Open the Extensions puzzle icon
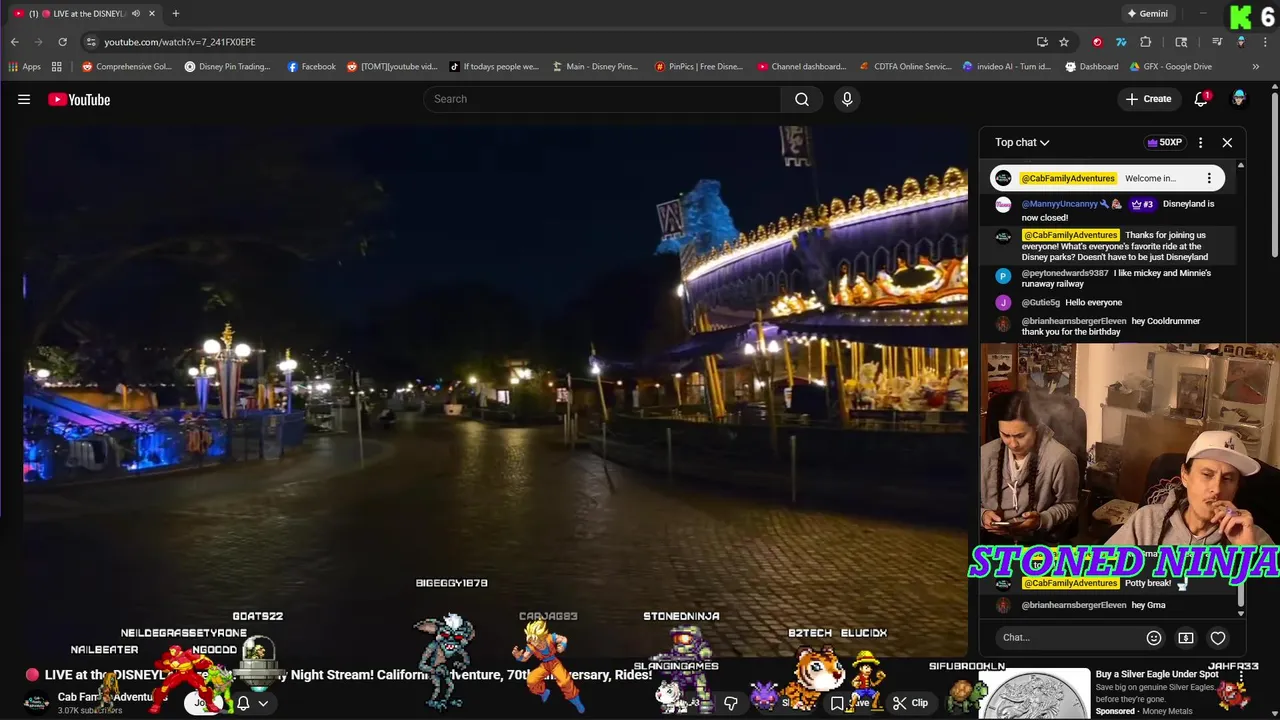This screenshot has width=1280, height=720. (x=1146, y=42)
